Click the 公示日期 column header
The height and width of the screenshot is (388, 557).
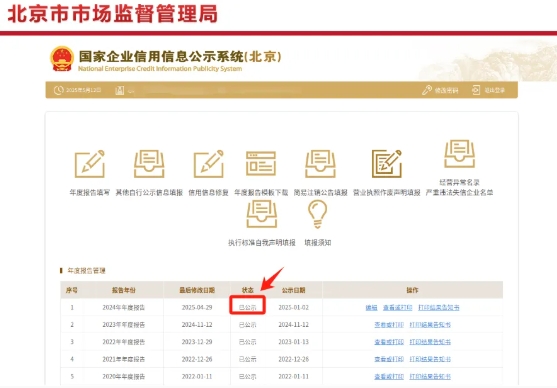pos(293,290)
